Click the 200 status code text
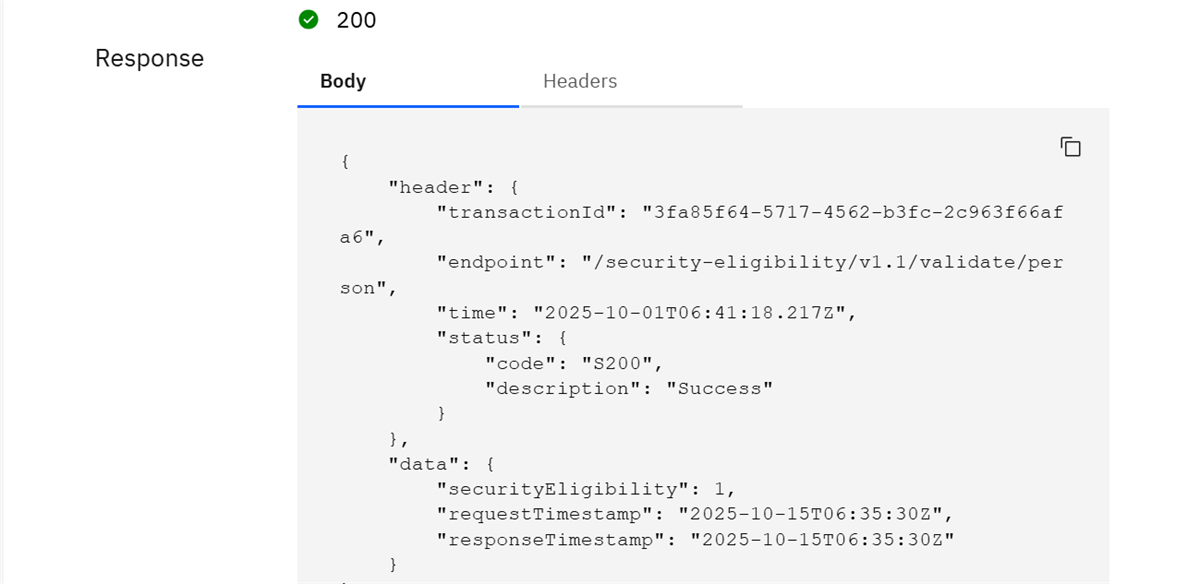 (x=357, y=20)
